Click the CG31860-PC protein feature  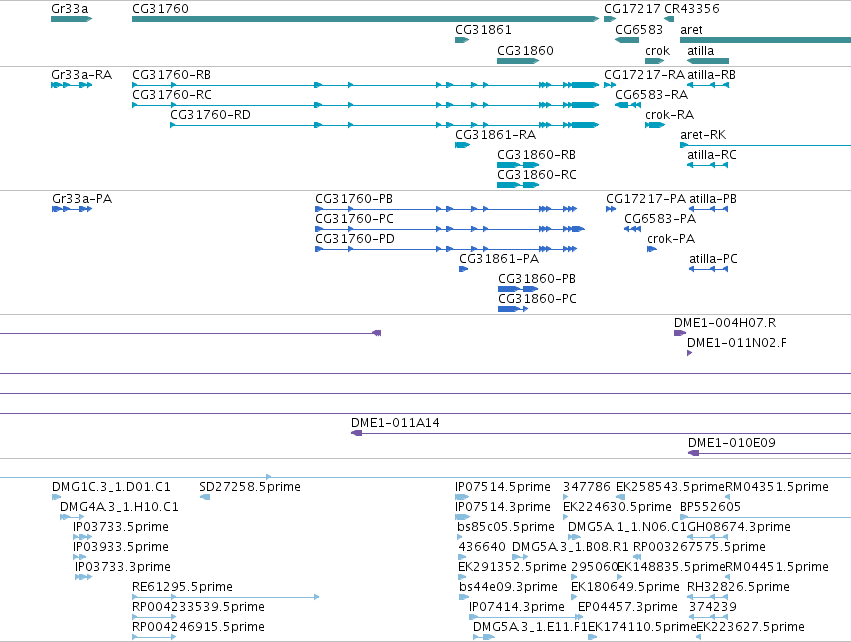point(512,309)
